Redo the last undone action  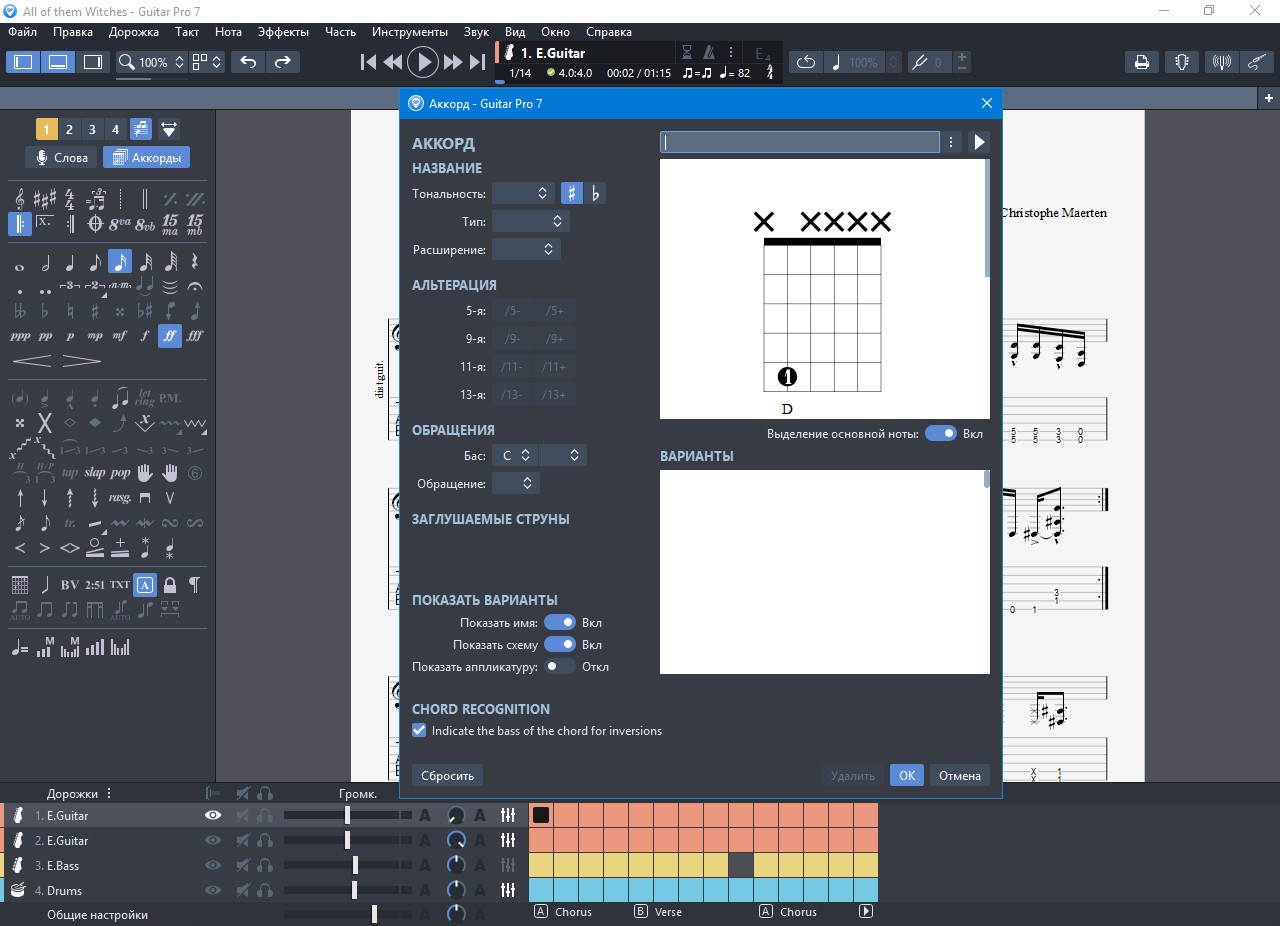282,62
